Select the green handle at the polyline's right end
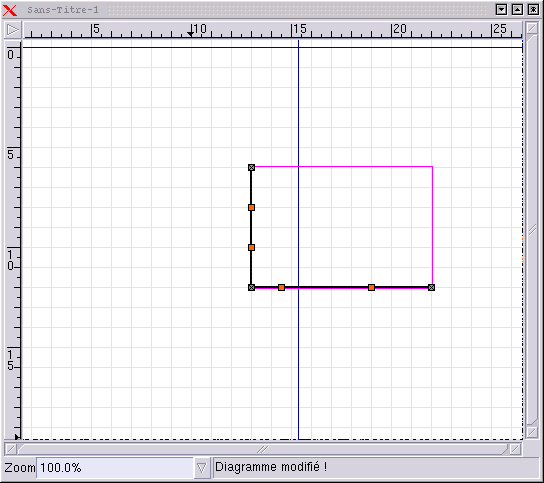Screen dimensions: 544x483 click(431, 287)
